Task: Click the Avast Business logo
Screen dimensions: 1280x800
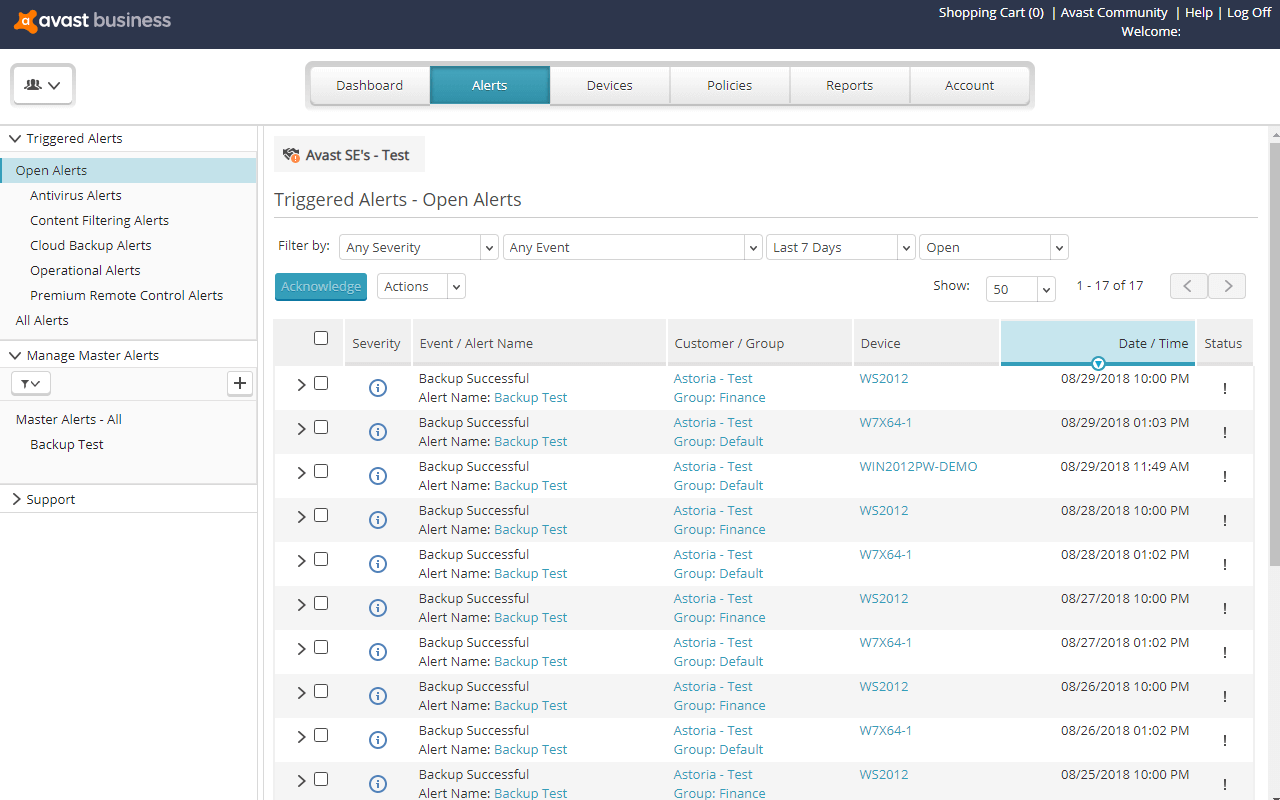Action: [91, 20]
